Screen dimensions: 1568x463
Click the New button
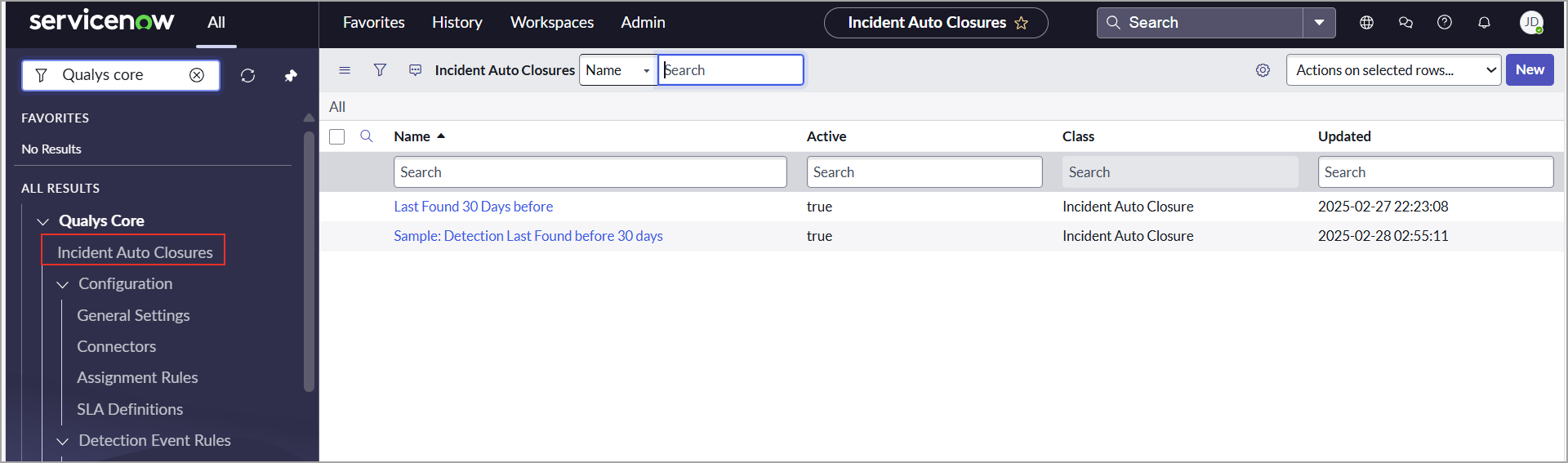tap(1529, 70)
